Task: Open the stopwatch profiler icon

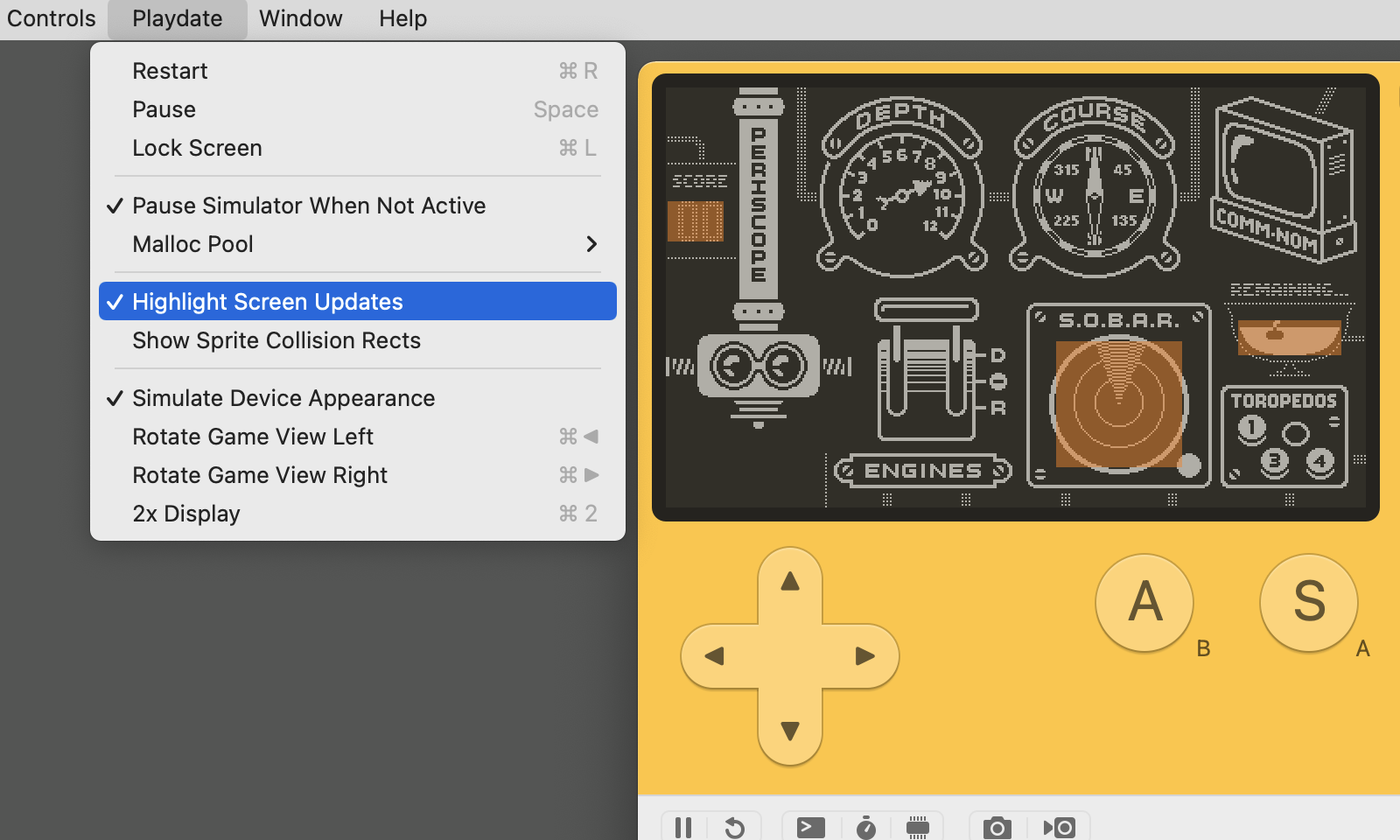Action: (865, 827)
